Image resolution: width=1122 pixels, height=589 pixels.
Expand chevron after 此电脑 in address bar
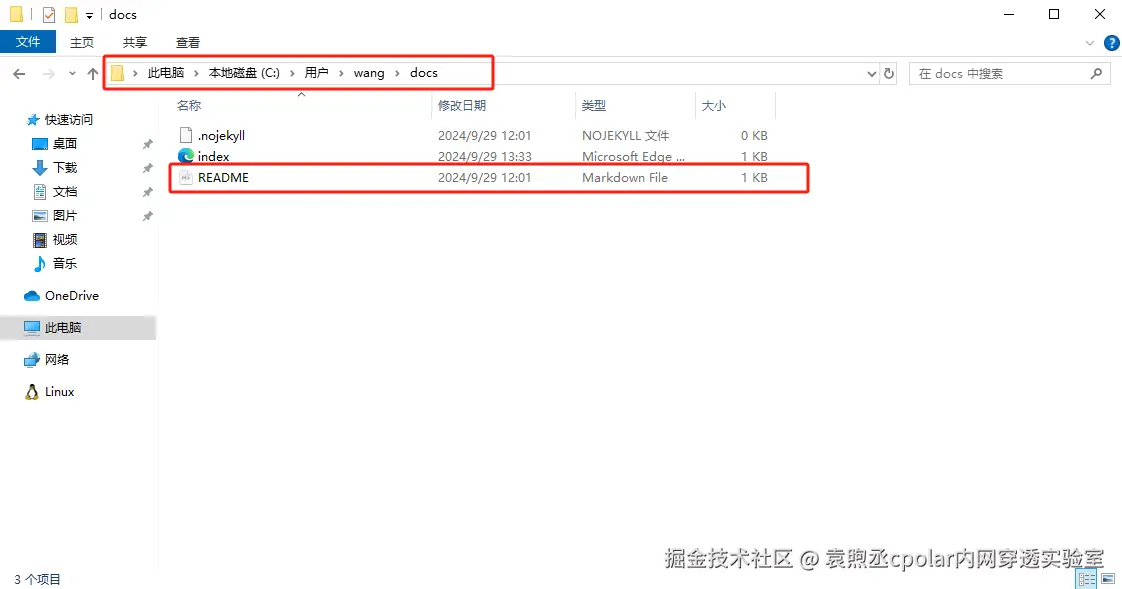click(196, 73)
